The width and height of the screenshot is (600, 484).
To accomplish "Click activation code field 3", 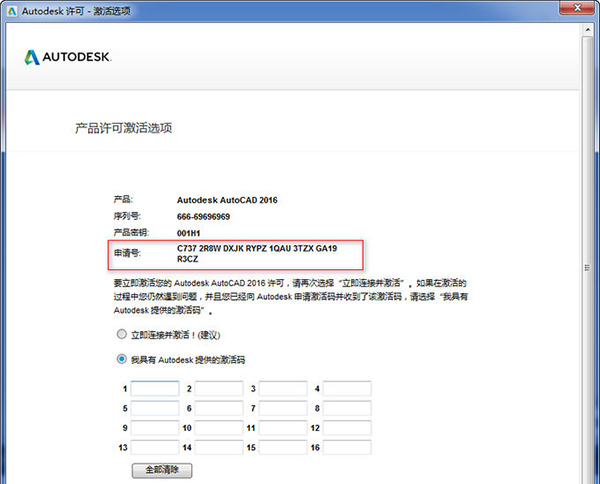I will (283, 388).
